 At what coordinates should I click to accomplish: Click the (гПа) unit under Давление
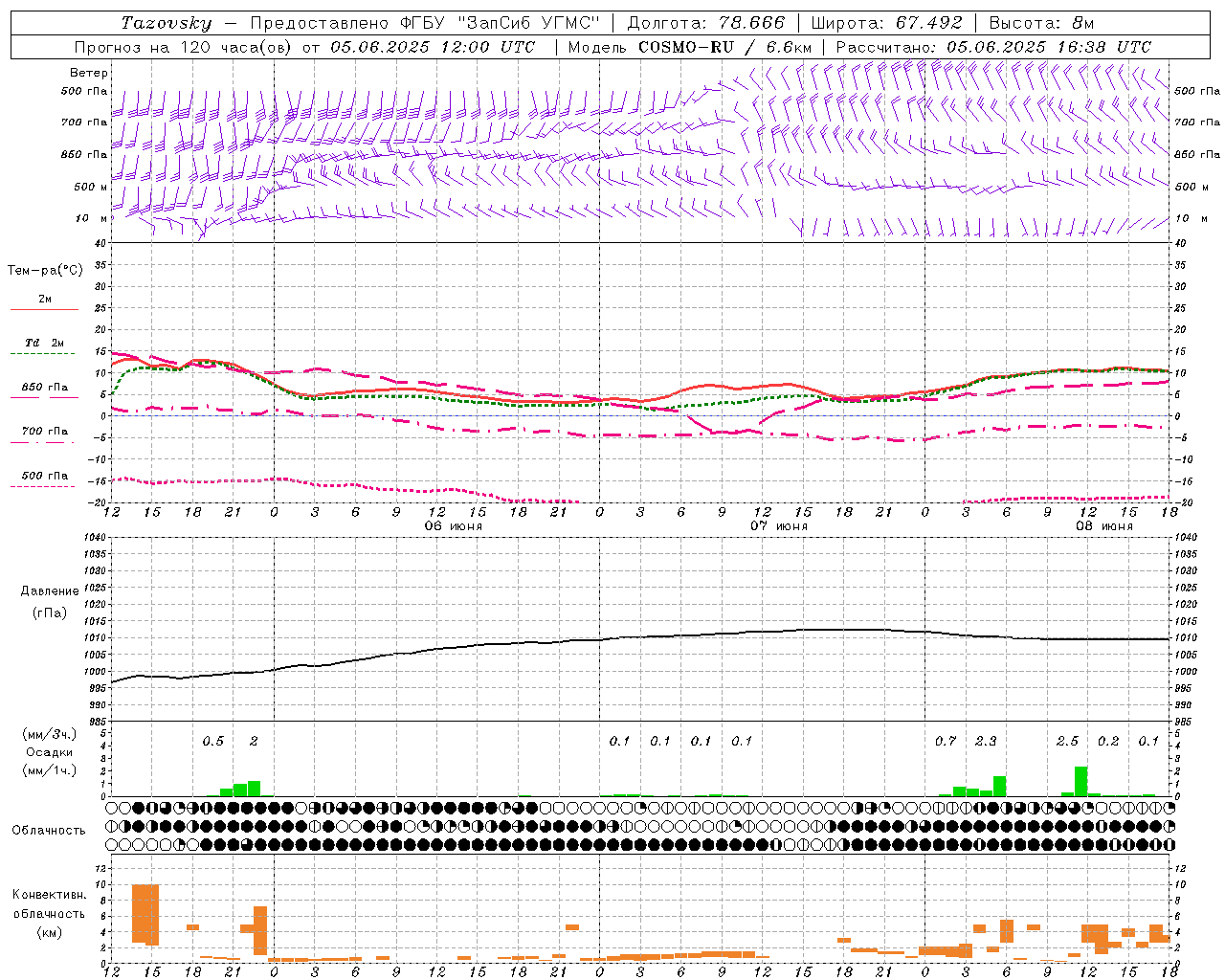tap(50, 612)
